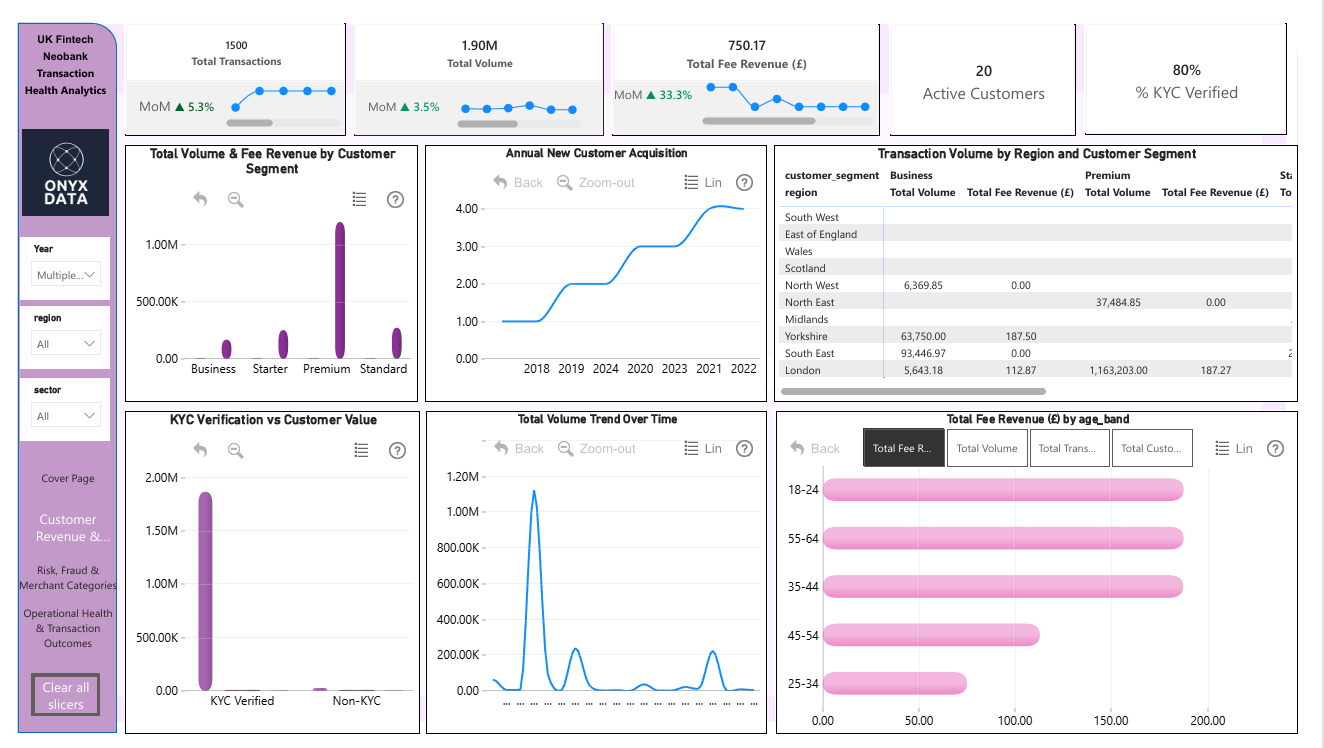Click MoM 3.5% indicator
Image resolution: width=1324 pixels, height=748 pixels.
(404, 106)
